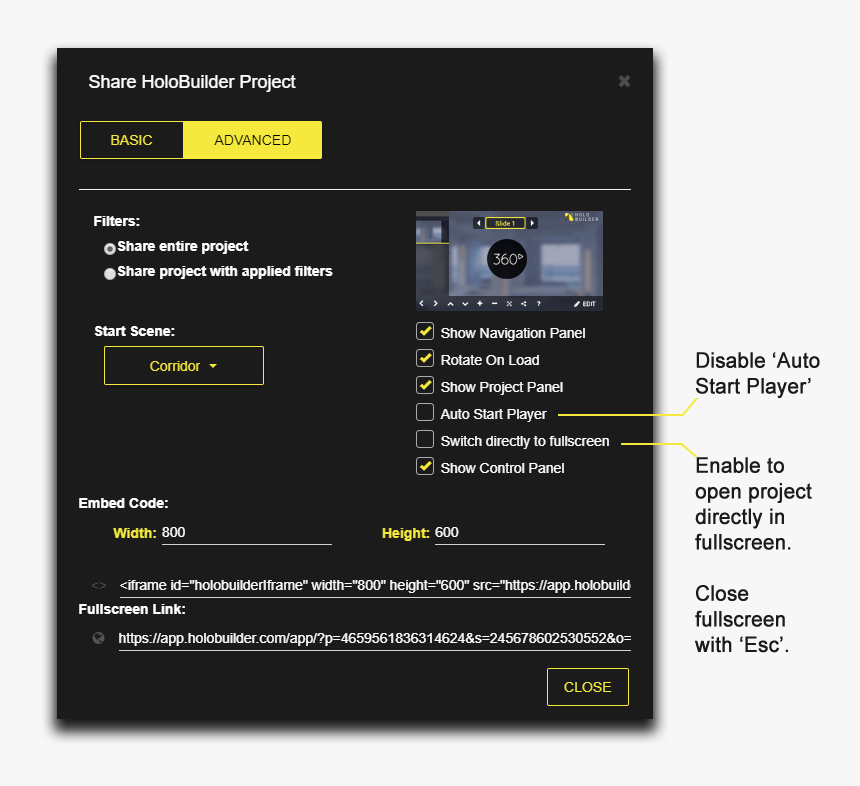
Task: Click rotate left arrow in preview control bar
Action: pos(421,303)
